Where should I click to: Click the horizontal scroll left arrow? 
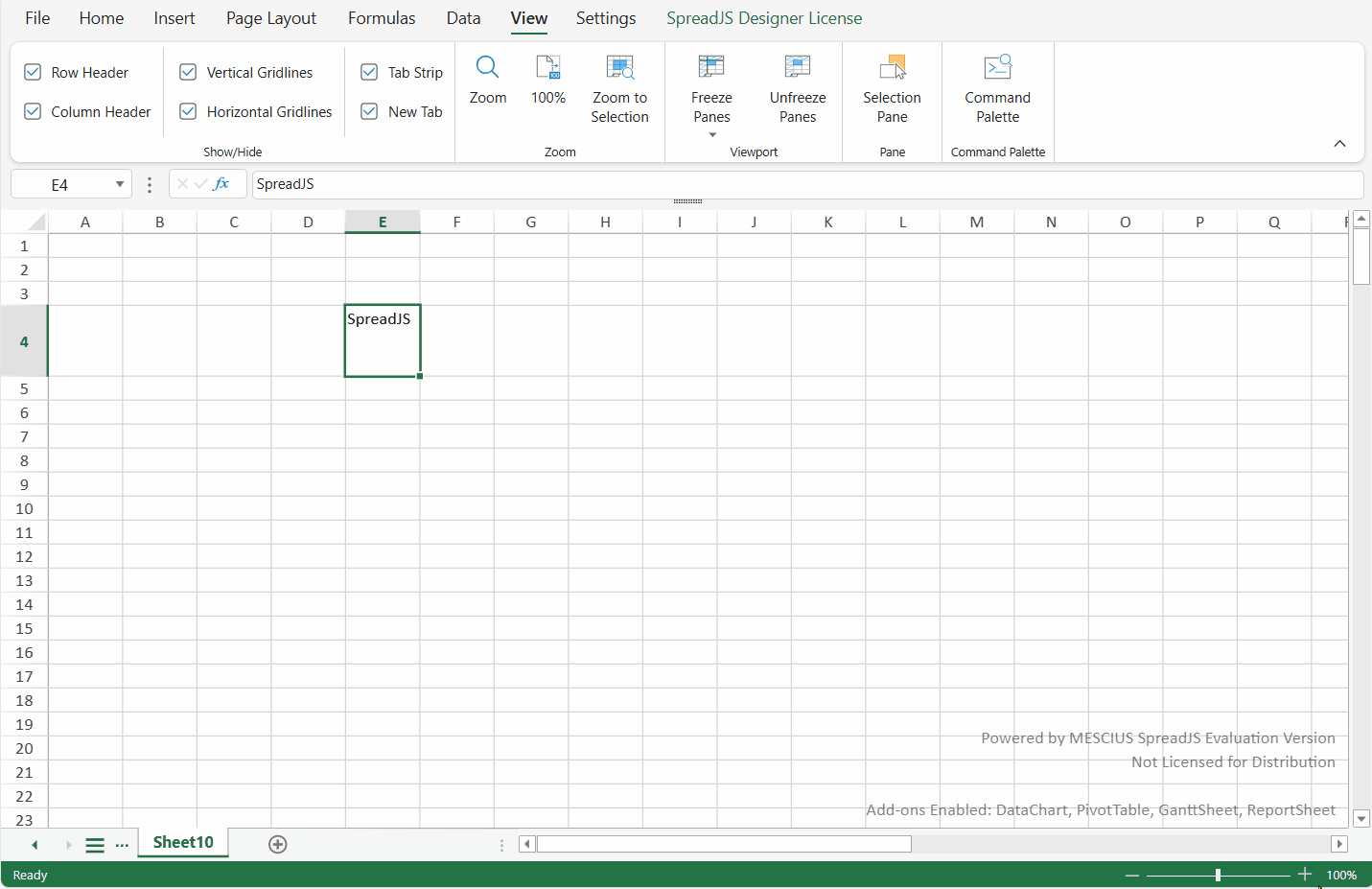tap(526, 844)
